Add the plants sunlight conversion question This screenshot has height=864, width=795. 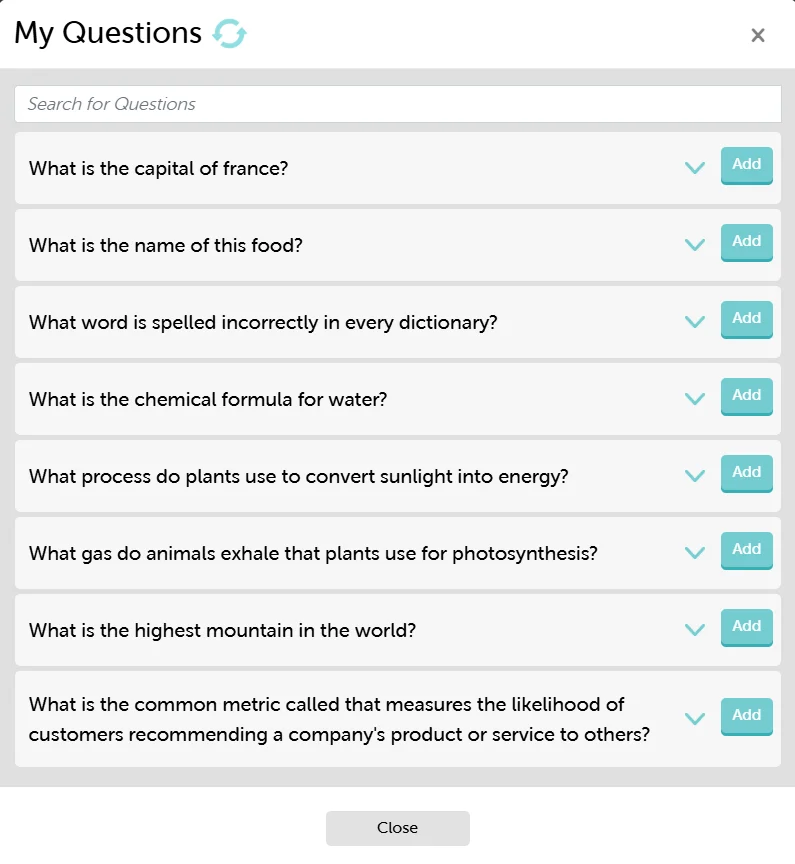[x=746, y=473]
